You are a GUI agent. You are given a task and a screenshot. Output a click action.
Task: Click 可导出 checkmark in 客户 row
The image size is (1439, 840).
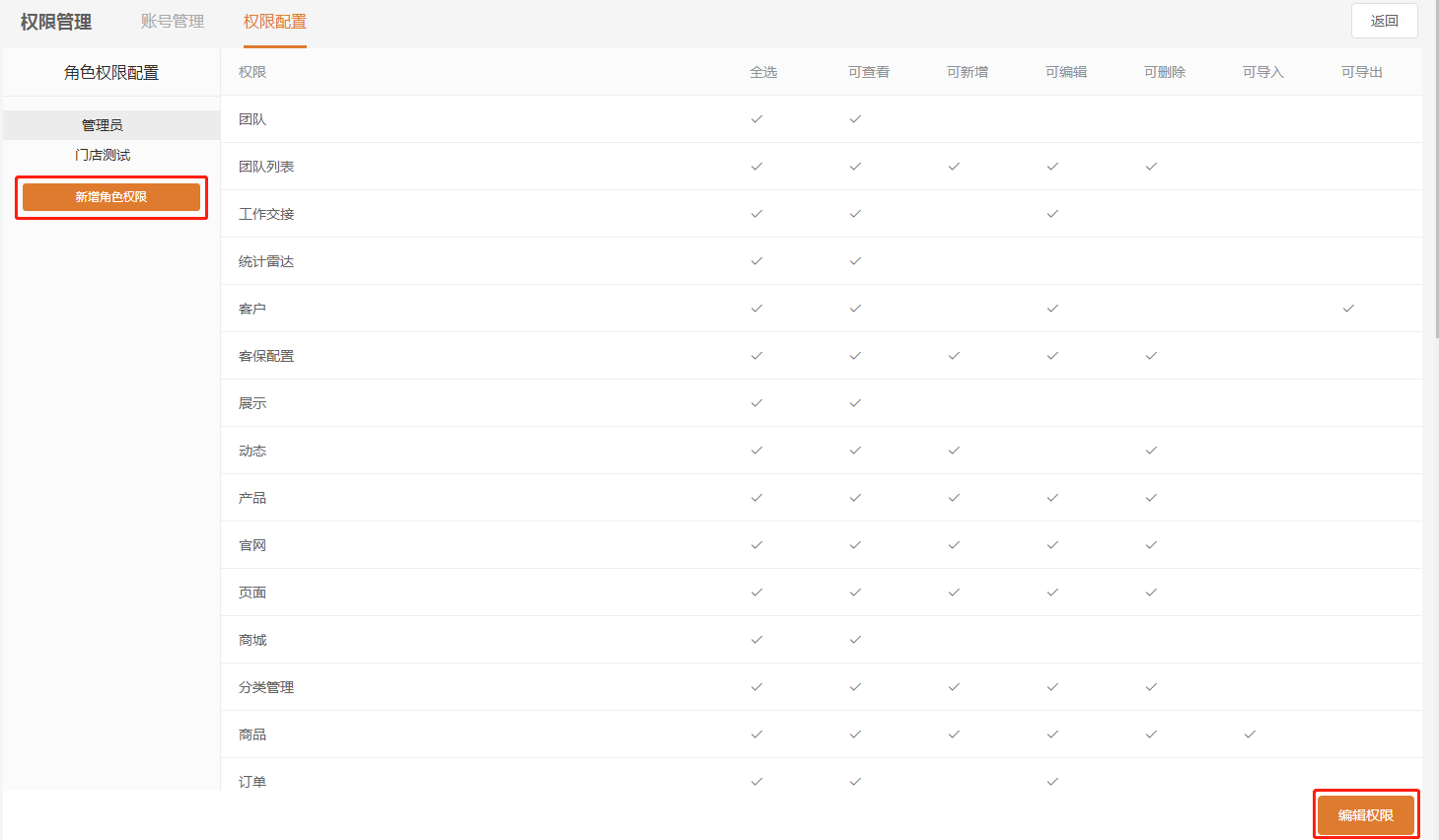point(1348,309)
